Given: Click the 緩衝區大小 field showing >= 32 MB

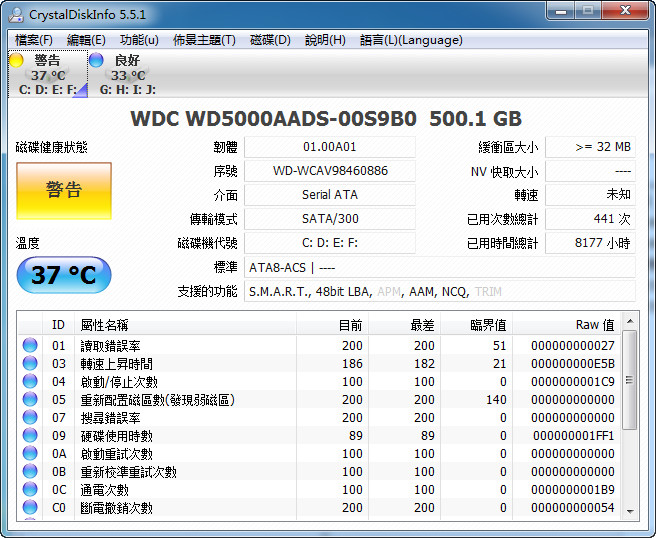Looking at the screenshot, I should (590, 147).
